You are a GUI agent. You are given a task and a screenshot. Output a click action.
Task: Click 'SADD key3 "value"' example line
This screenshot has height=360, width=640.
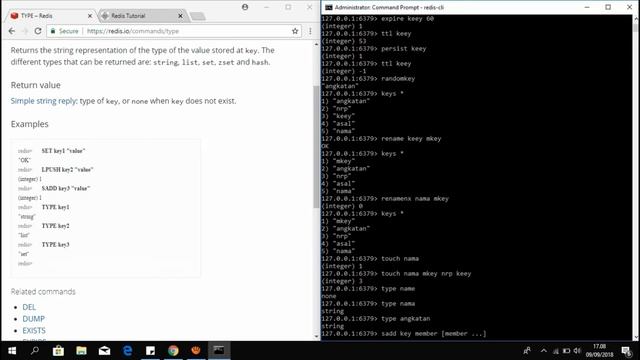click(66, 188)
